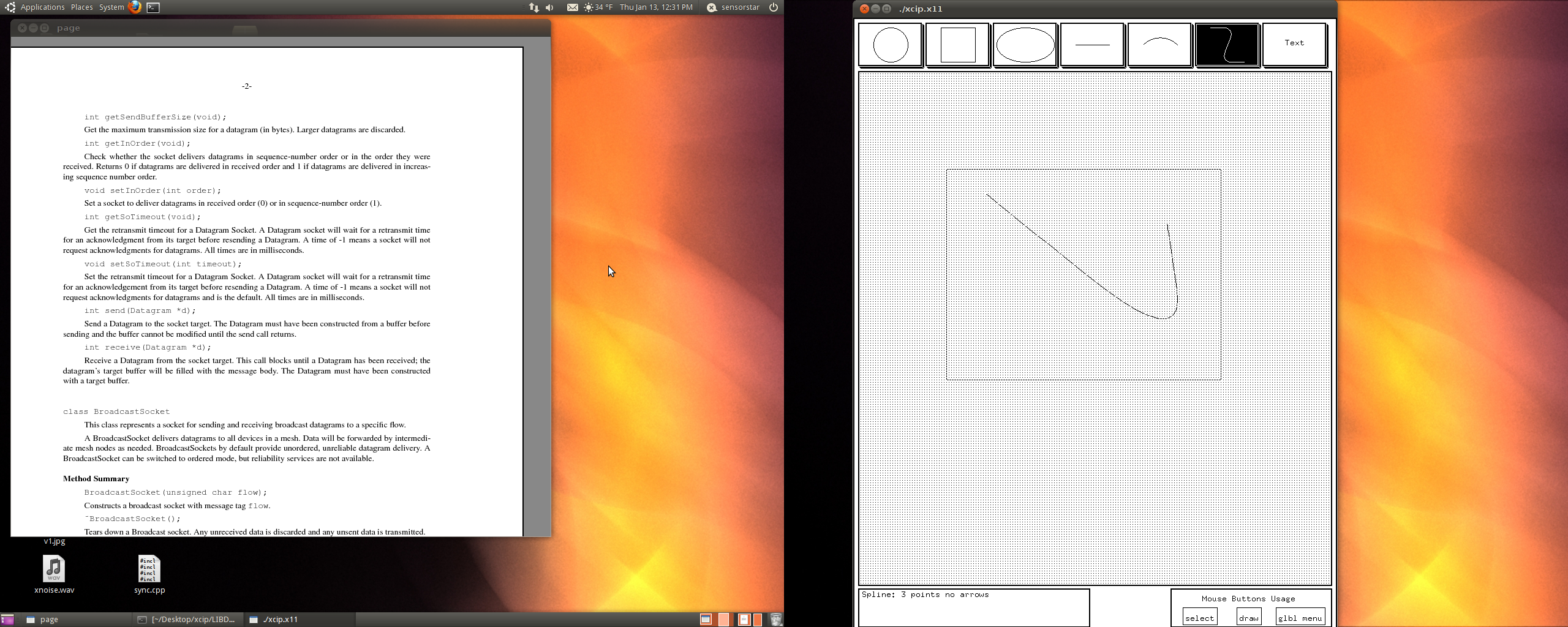Open the volume control indicator
Image resolution: width=1568 pixels, height=627 pixels.
(x=549, y=7)
